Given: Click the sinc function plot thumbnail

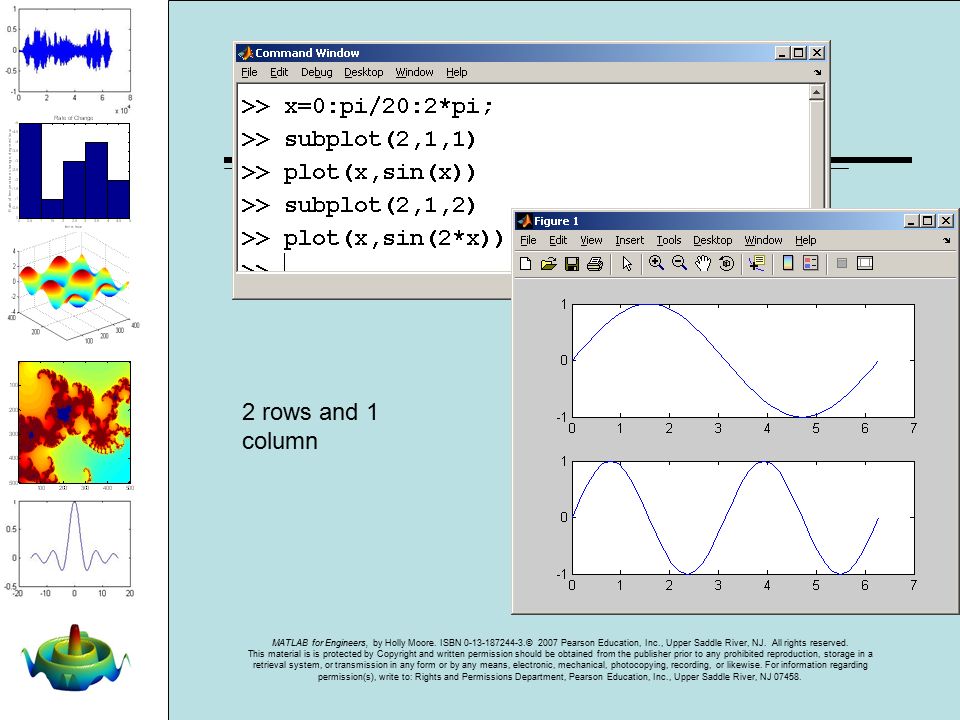Looking at the screenshot, I should tap(74, 544).
